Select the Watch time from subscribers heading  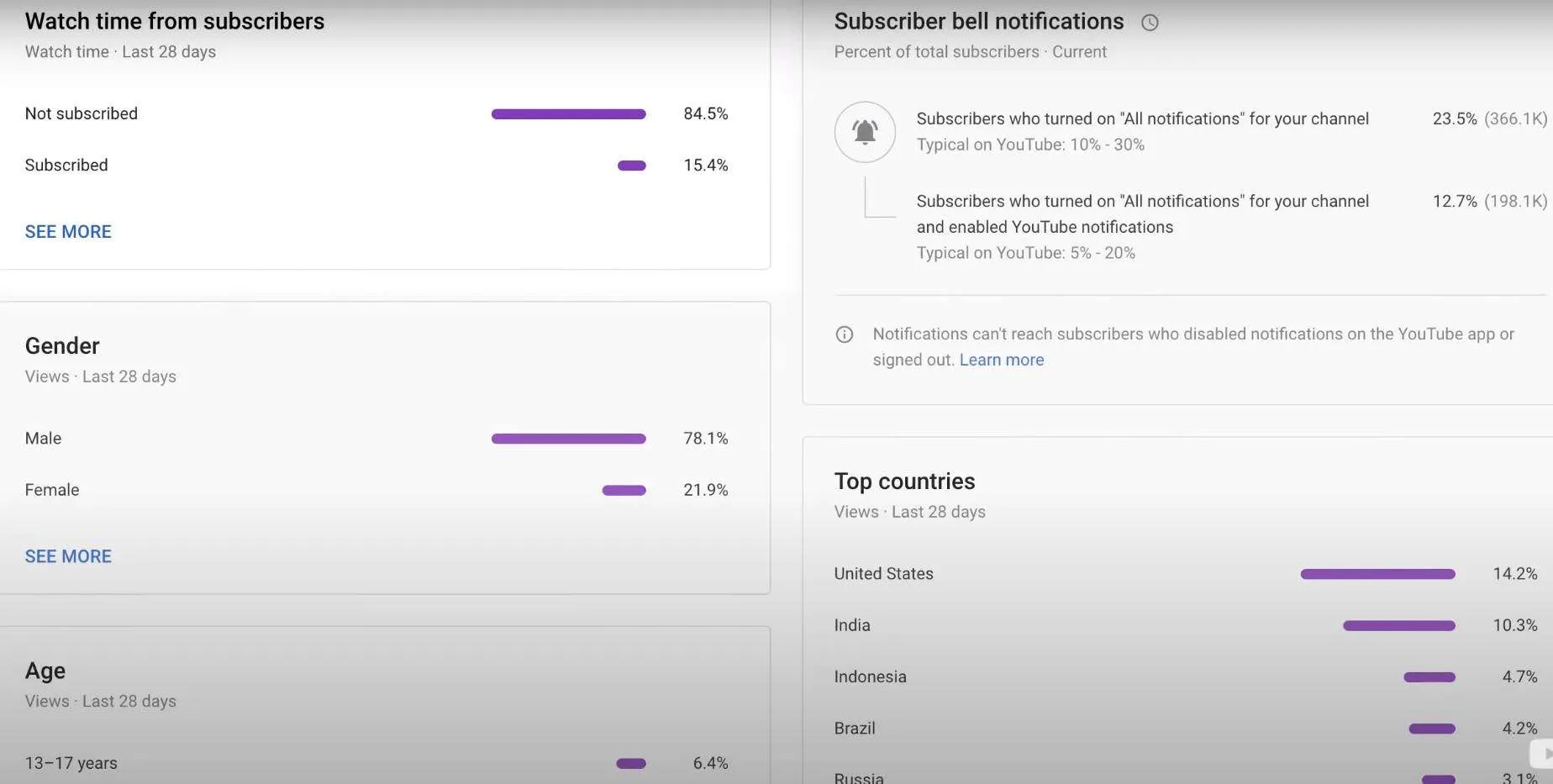(x=175, y=21)
